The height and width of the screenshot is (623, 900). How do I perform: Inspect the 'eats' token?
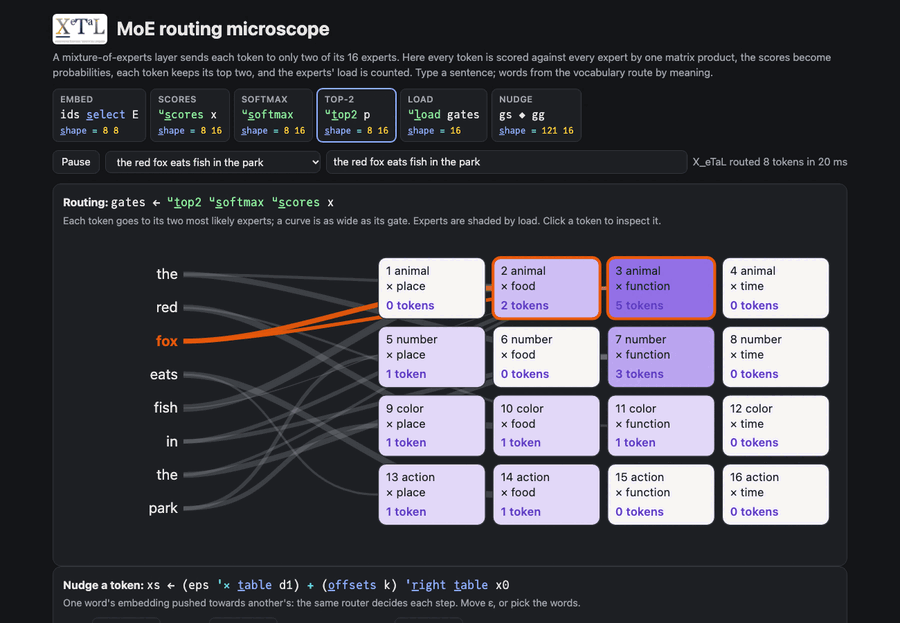coord(164,374)
